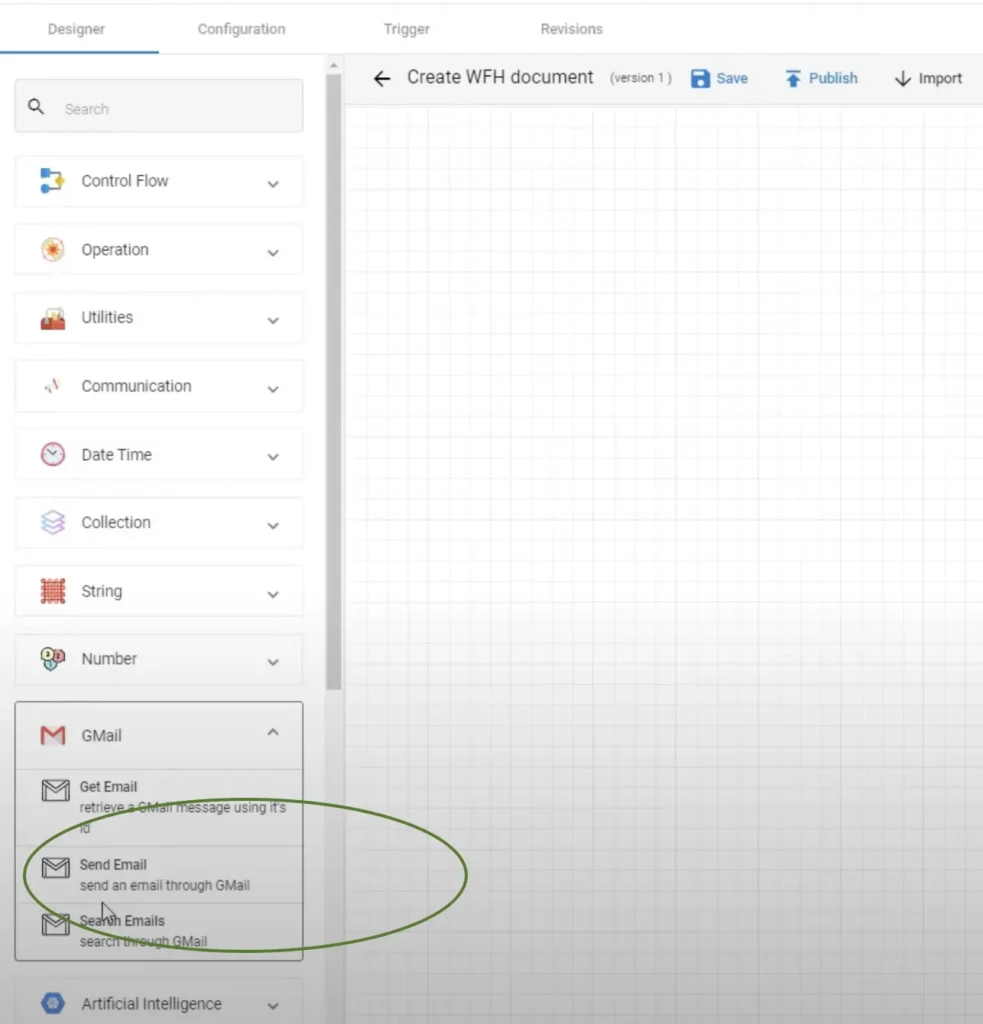Expand the Operation chevron
Viewport: 983px width, 1024px height.
(273, 253)
